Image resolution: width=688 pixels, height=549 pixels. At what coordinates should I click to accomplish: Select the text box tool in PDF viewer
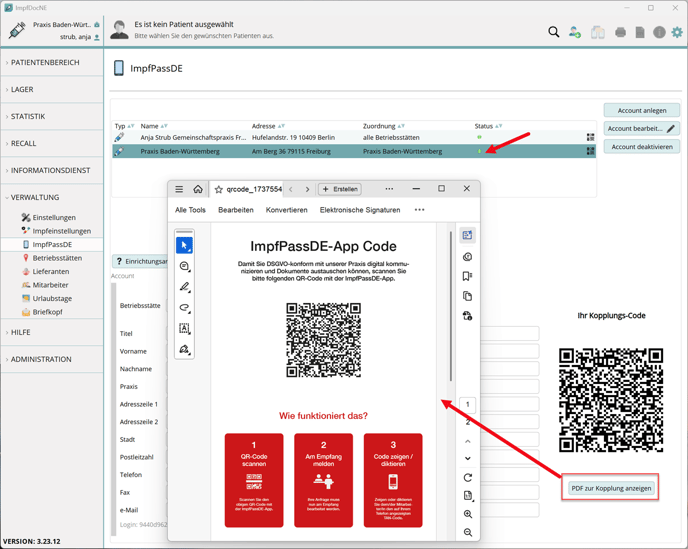point(184,328)
